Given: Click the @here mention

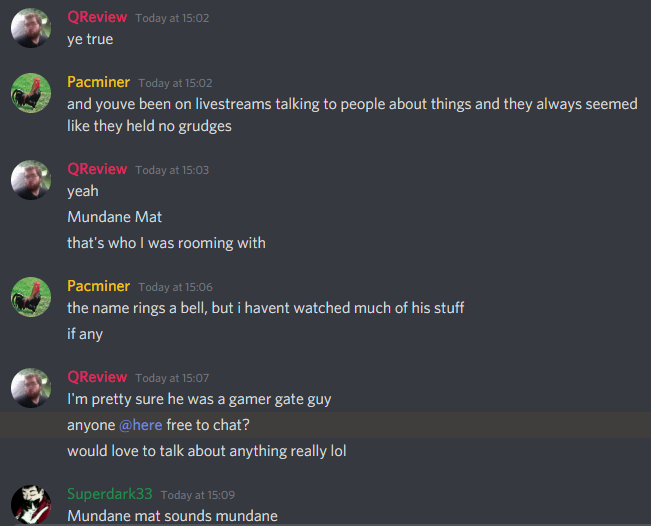Looking at the screenshot, I should coord(140,425).
